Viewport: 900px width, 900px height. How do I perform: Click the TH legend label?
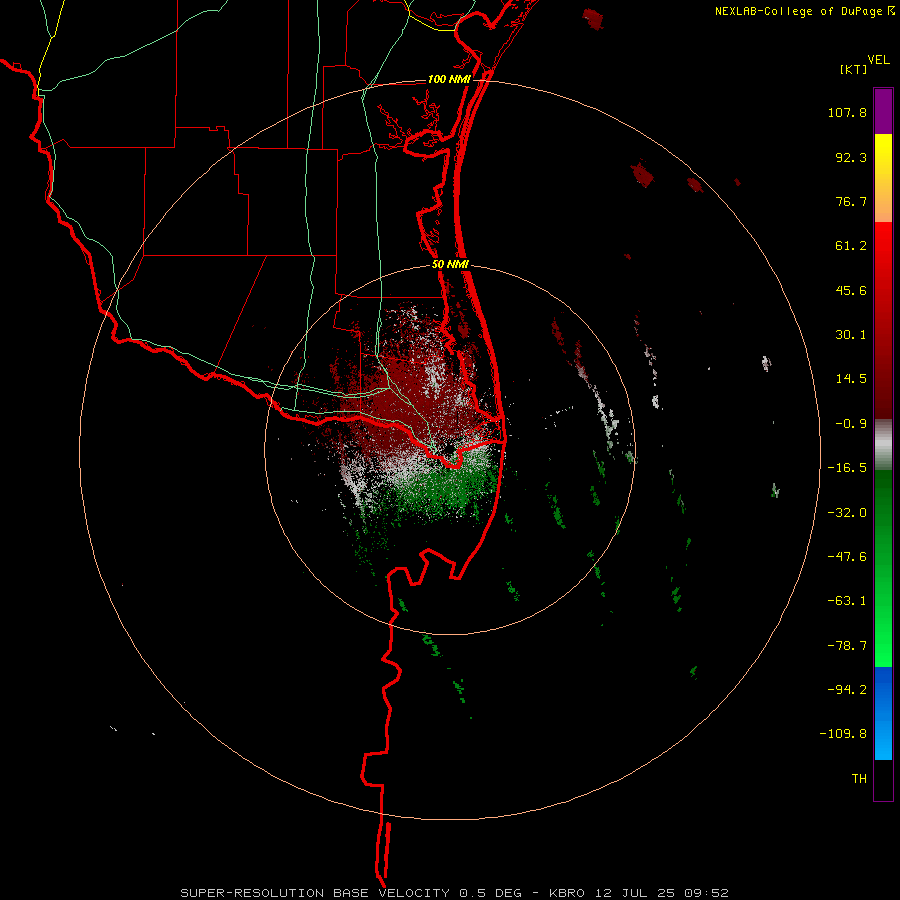[859, 779]
